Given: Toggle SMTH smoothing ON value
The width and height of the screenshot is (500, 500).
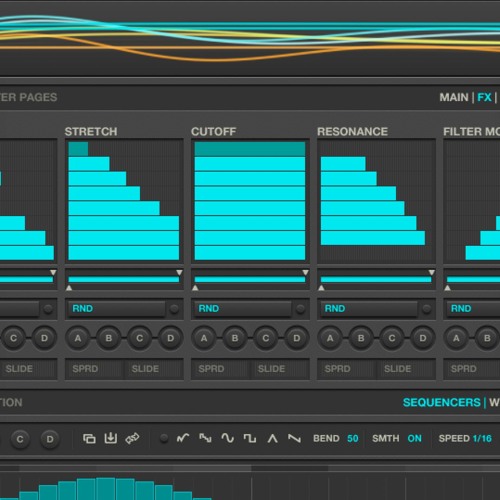Looking at the screenshot, I should click(x=414, y=438).
